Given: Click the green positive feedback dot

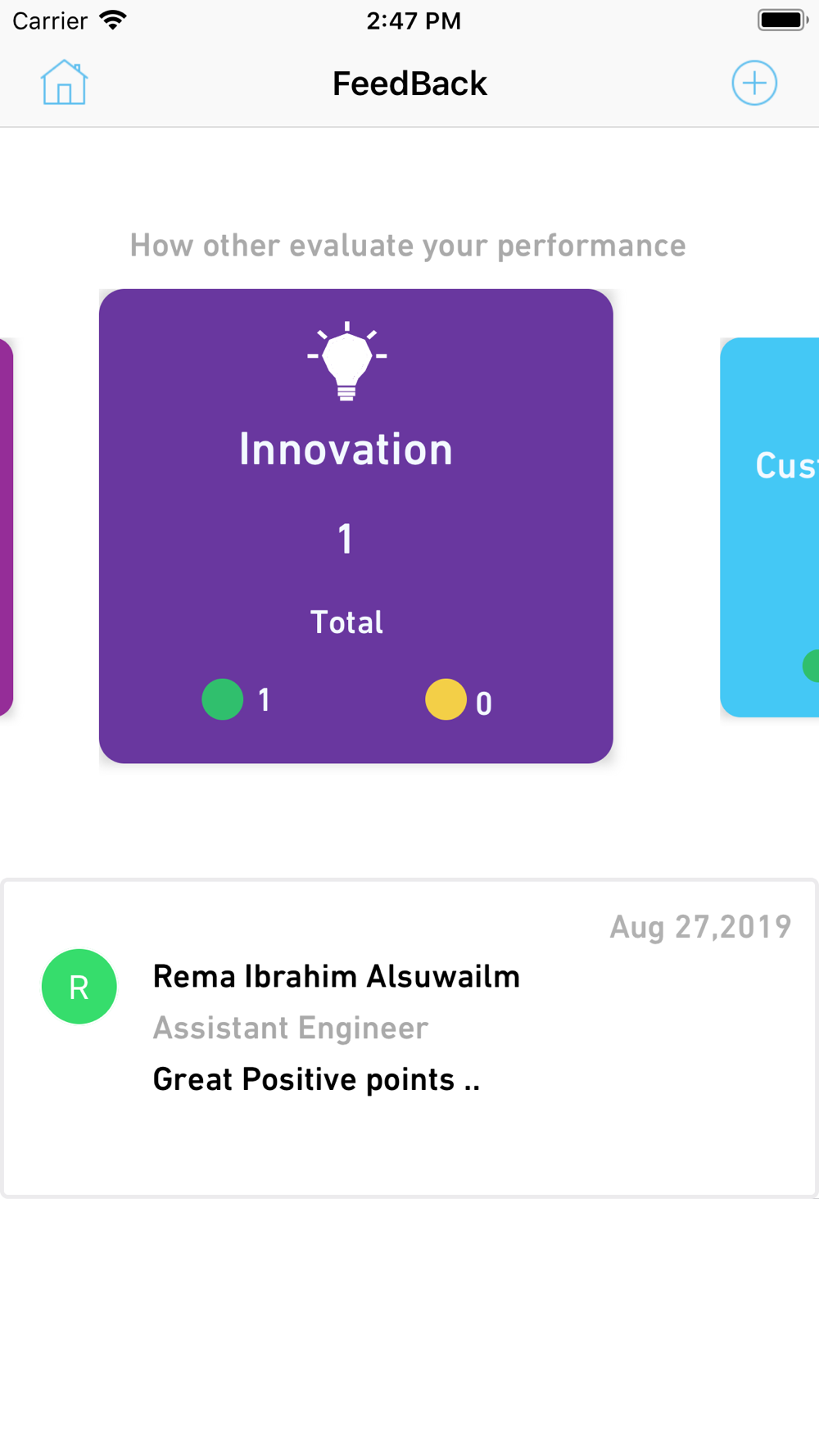Looking at the screenshot, I should pos(223,700).
